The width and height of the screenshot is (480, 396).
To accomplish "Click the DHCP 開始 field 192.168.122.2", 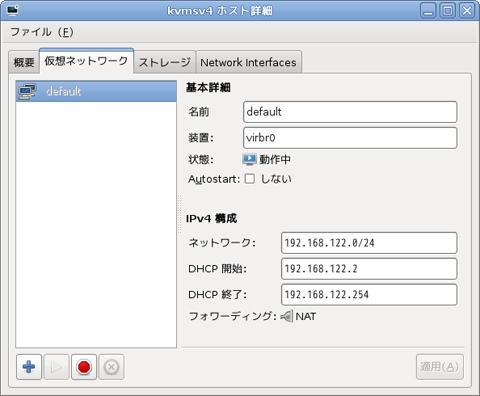I will click(x=369, y=269).
